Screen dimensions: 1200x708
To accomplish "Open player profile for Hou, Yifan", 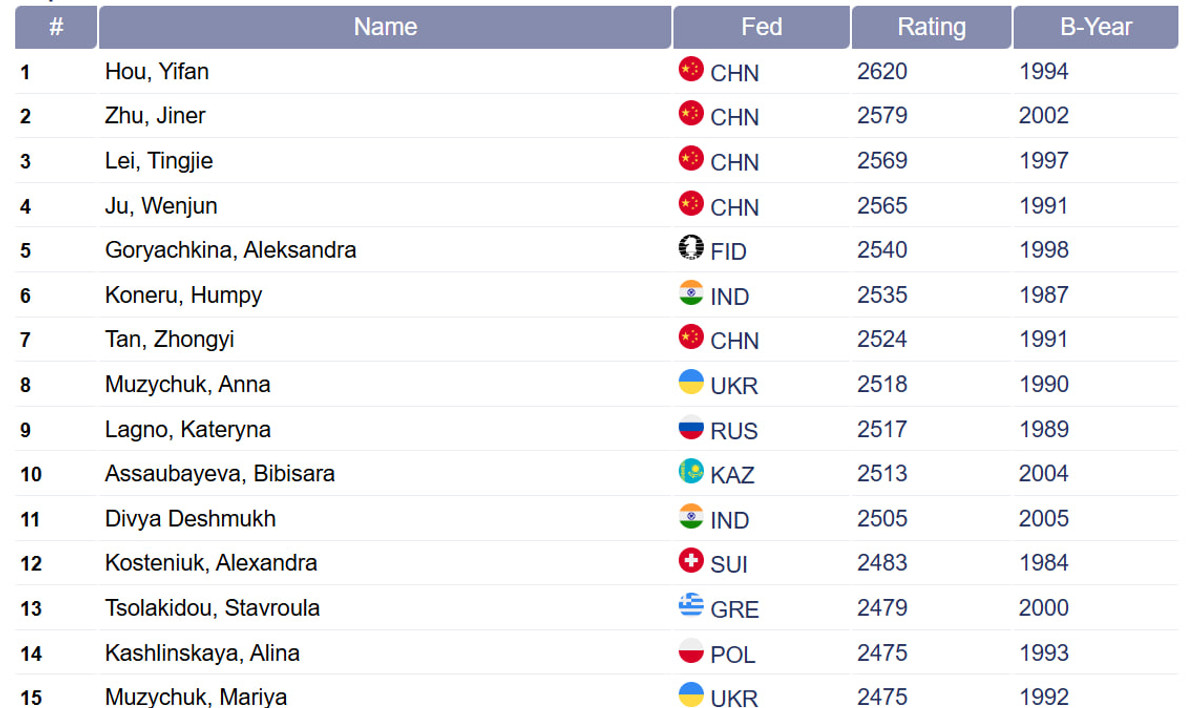I will pyautogui.click(x=157, y=72).
